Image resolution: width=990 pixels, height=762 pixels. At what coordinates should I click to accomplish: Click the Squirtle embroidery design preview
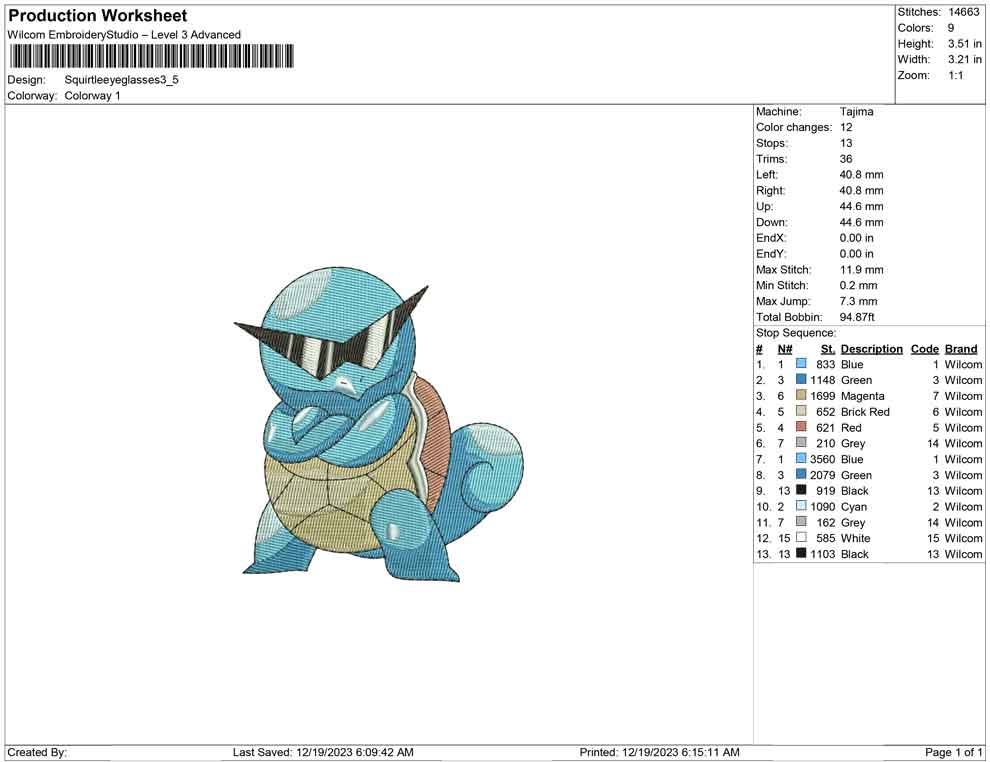[380, 432]
